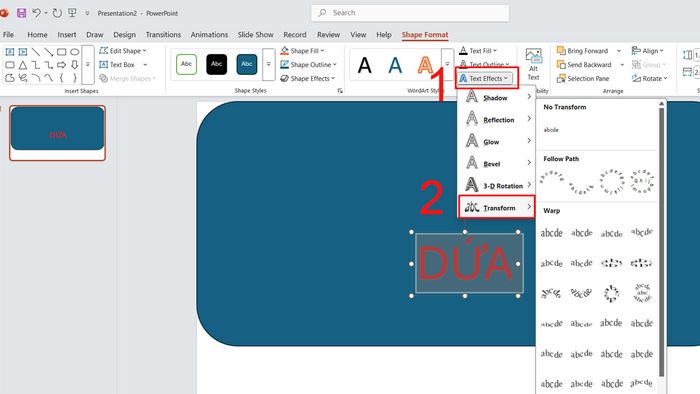The image size is (700, 394).
Task: Select the Right Arrow shape
Action: click(x=62, y=65)
